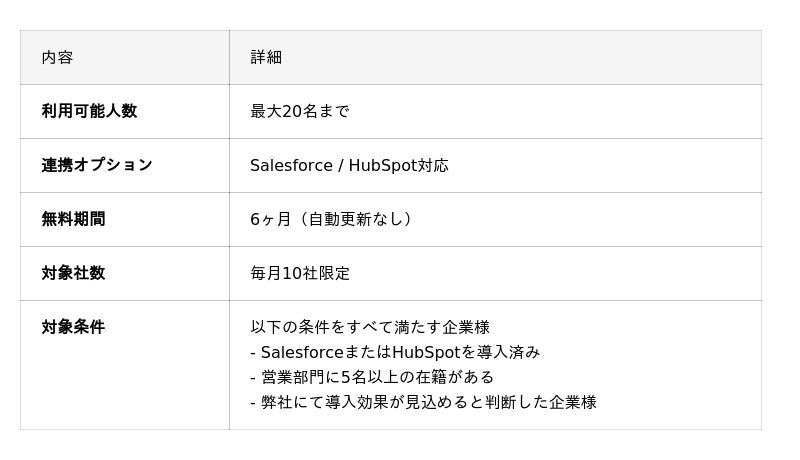800x460 pixels.
Task: Click the 20名 text in 利用可能人数 details
Action: [300, 112]
